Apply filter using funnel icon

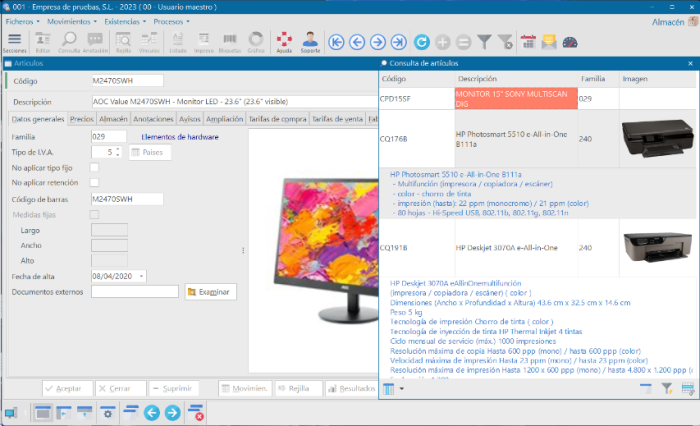[484, 42]
